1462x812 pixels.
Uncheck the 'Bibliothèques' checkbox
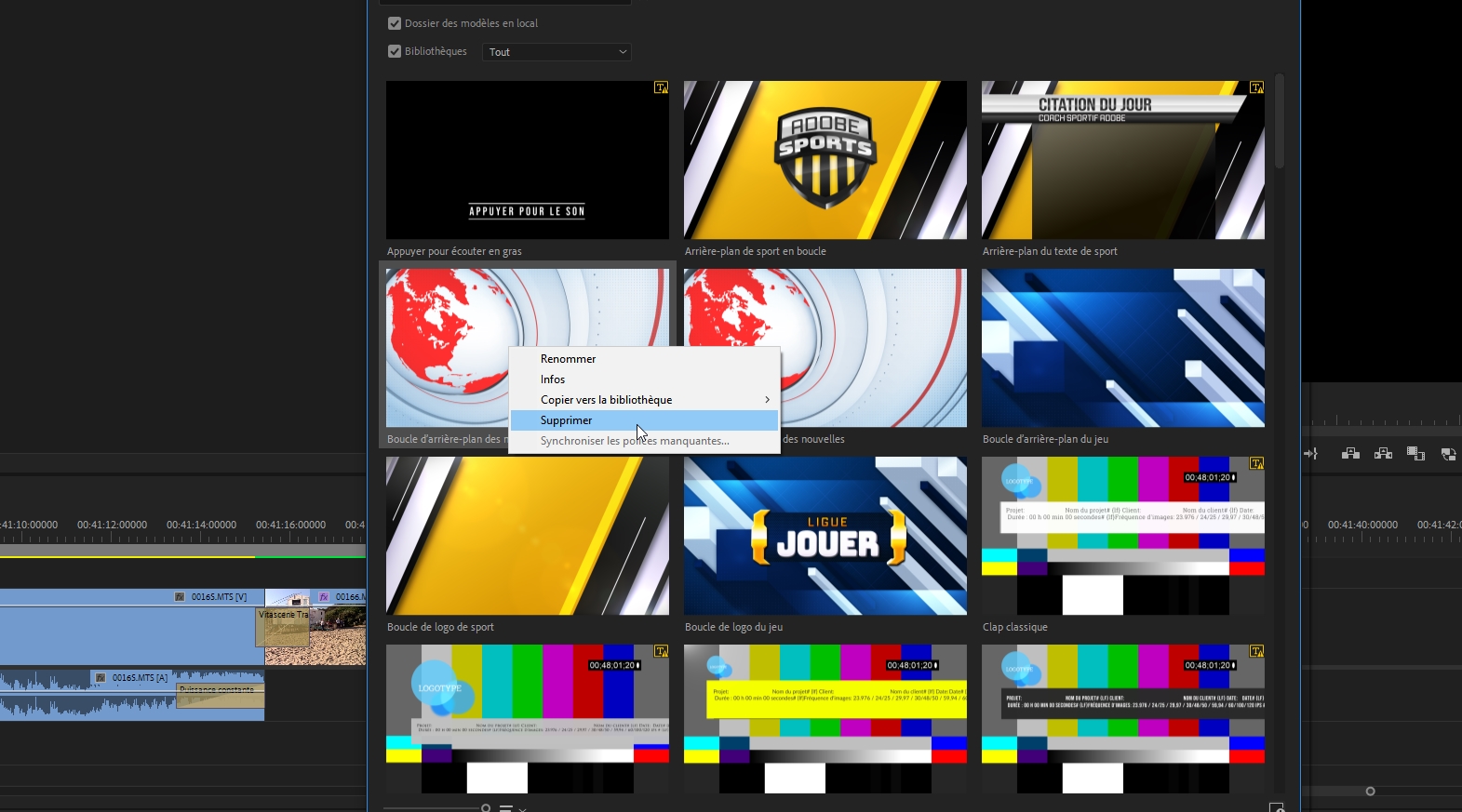point(395,51)
